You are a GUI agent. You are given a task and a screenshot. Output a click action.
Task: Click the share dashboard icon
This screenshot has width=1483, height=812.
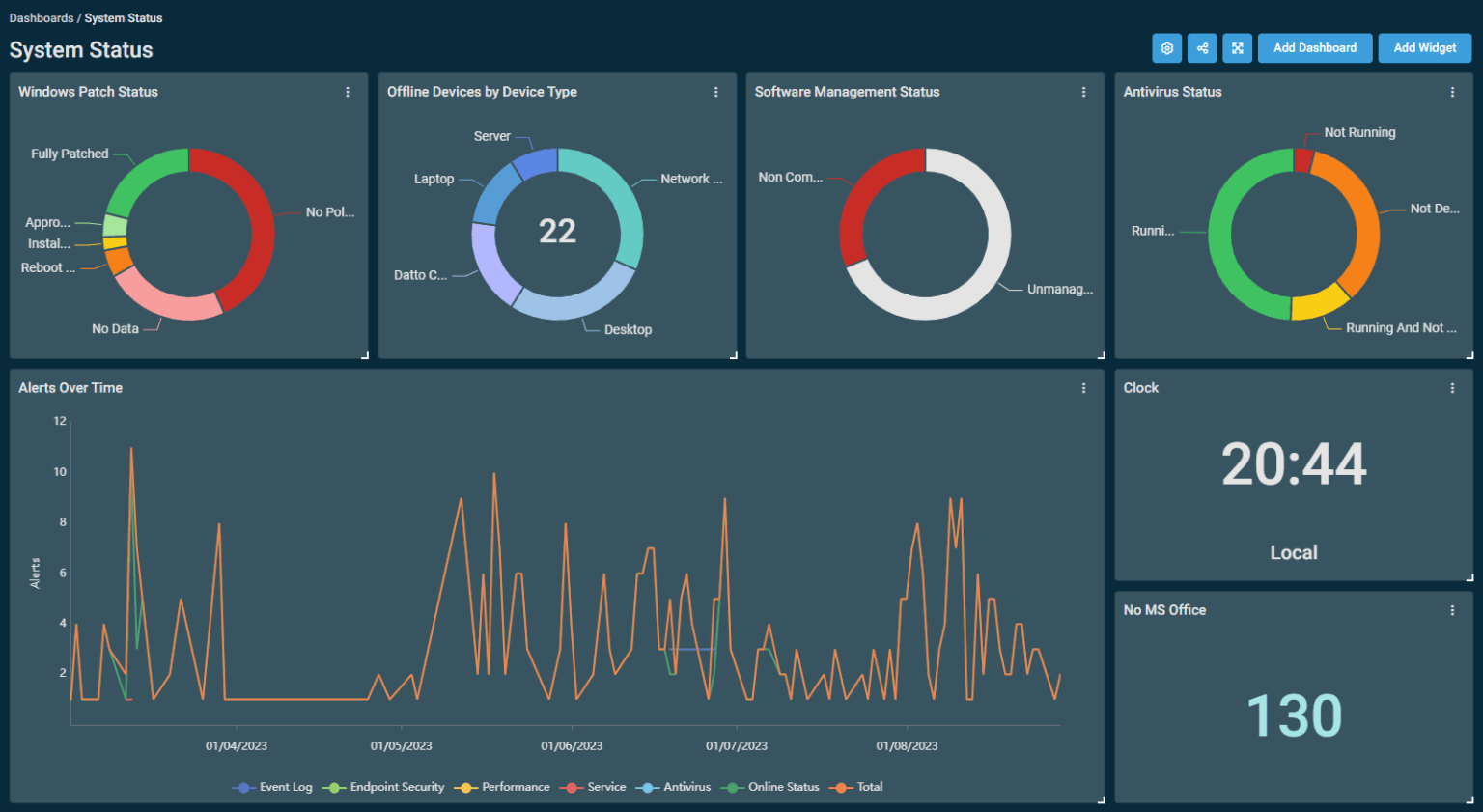coord(1202,48)
